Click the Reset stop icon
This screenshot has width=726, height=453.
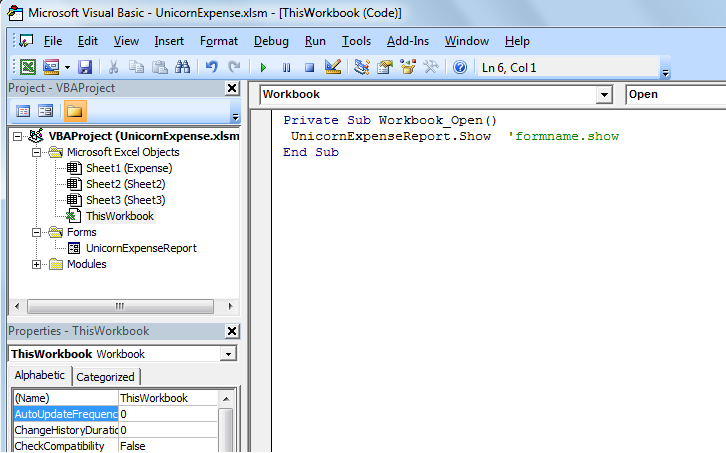tap(309, 68)
